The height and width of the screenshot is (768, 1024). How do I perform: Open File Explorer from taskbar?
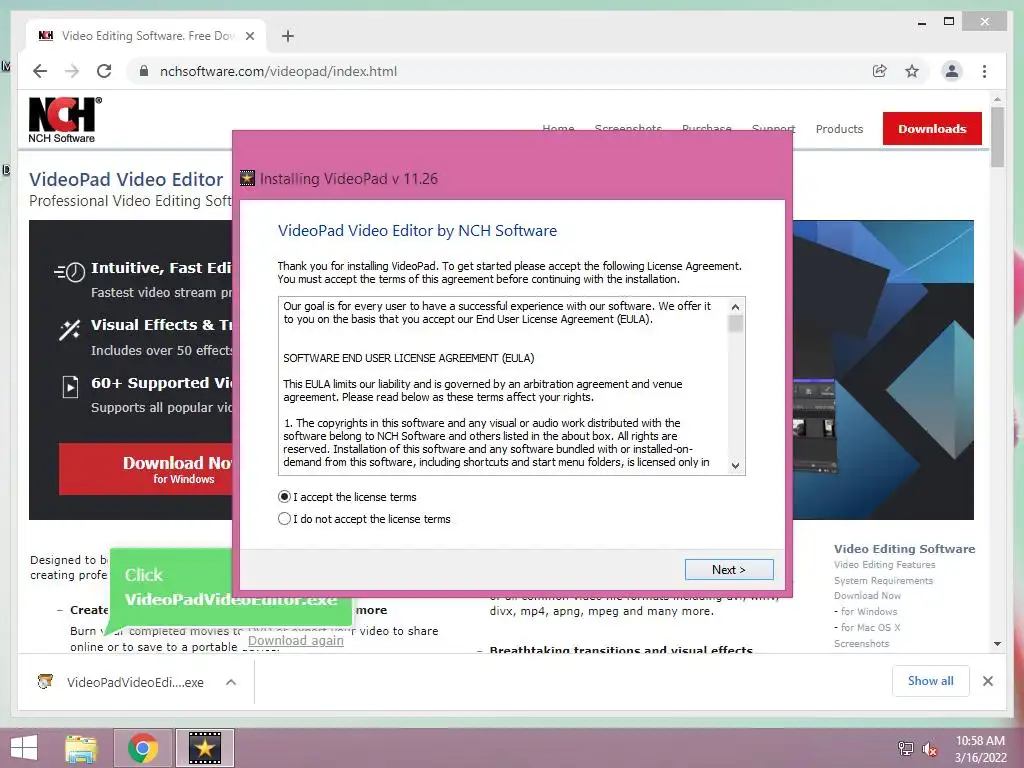click(81, 748)
